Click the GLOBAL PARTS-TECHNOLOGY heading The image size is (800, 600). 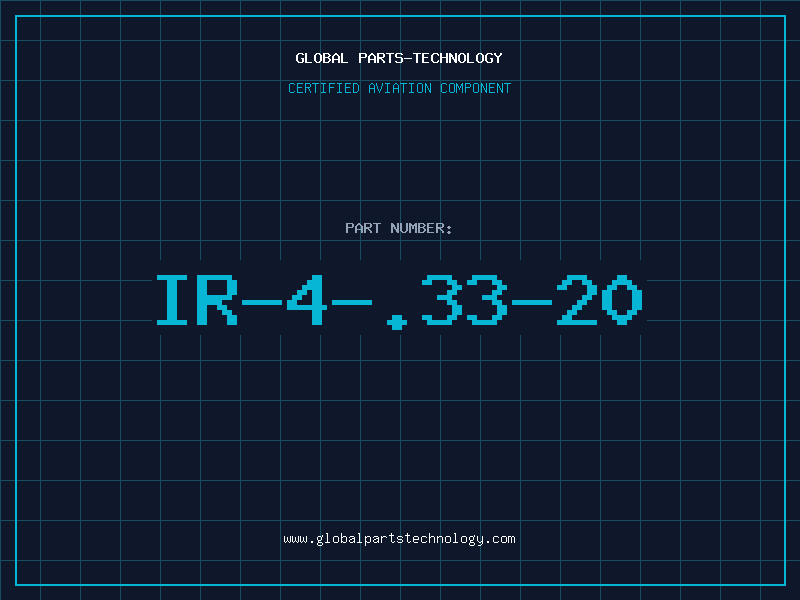399,58
